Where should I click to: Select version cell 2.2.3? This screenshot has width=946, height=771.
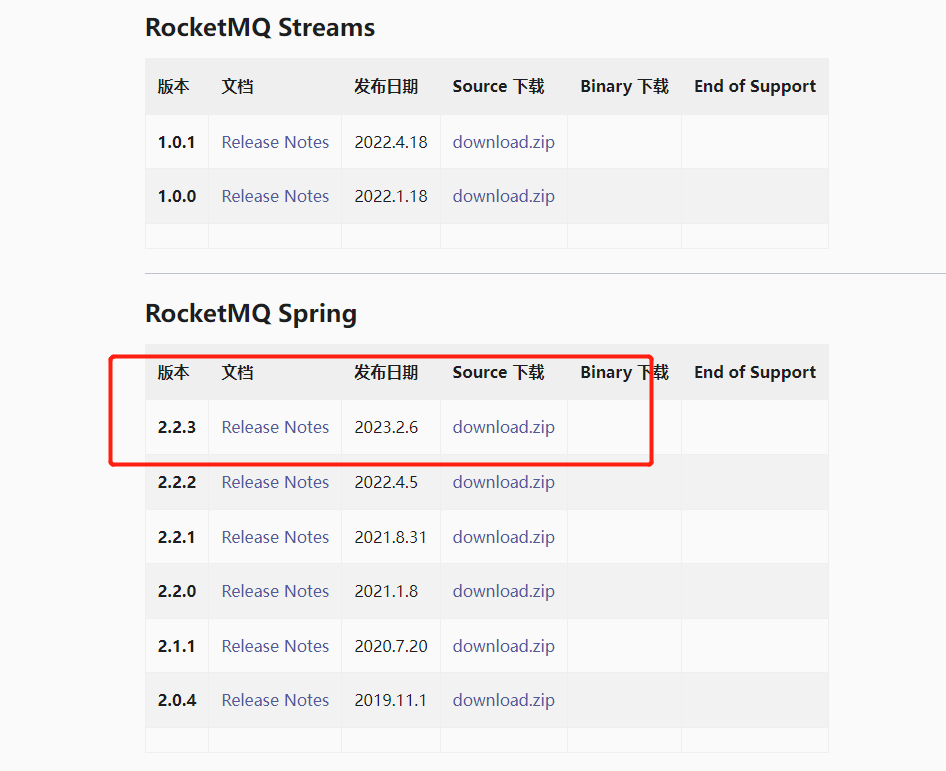tap(177, 428)
